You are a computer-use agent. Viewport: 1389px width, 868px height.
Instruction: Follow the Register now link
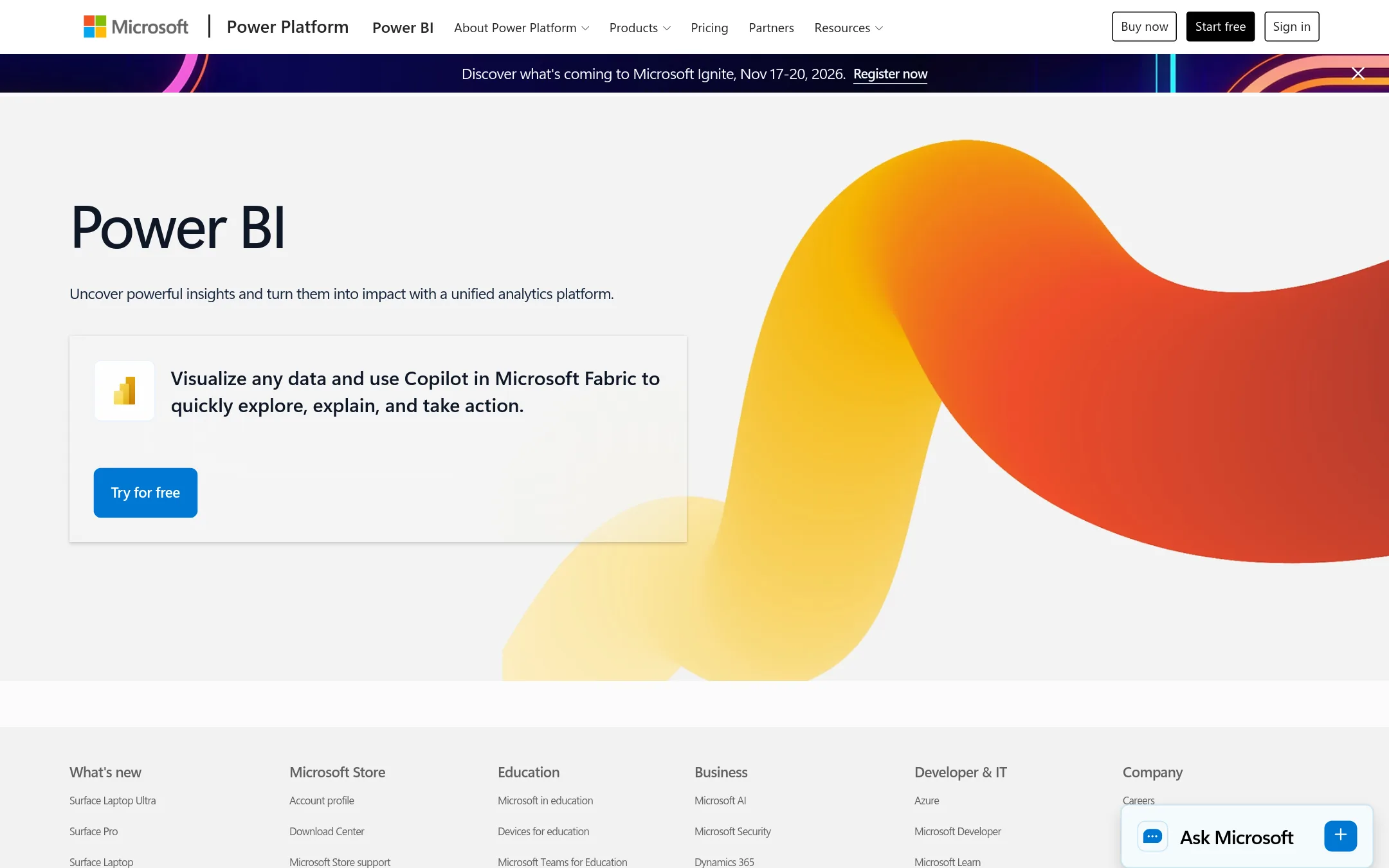(890, 74)
